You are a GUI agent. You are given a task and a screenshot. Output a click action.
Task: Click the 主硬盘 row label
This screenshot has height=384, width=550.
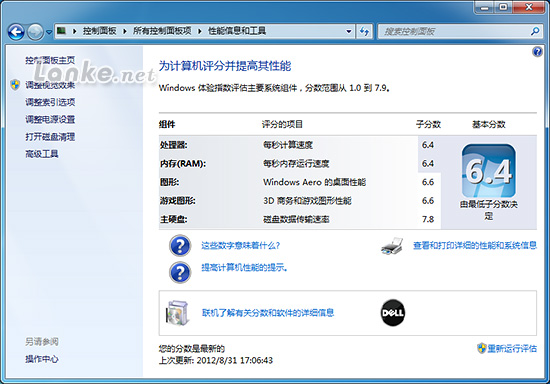[174, 219]
